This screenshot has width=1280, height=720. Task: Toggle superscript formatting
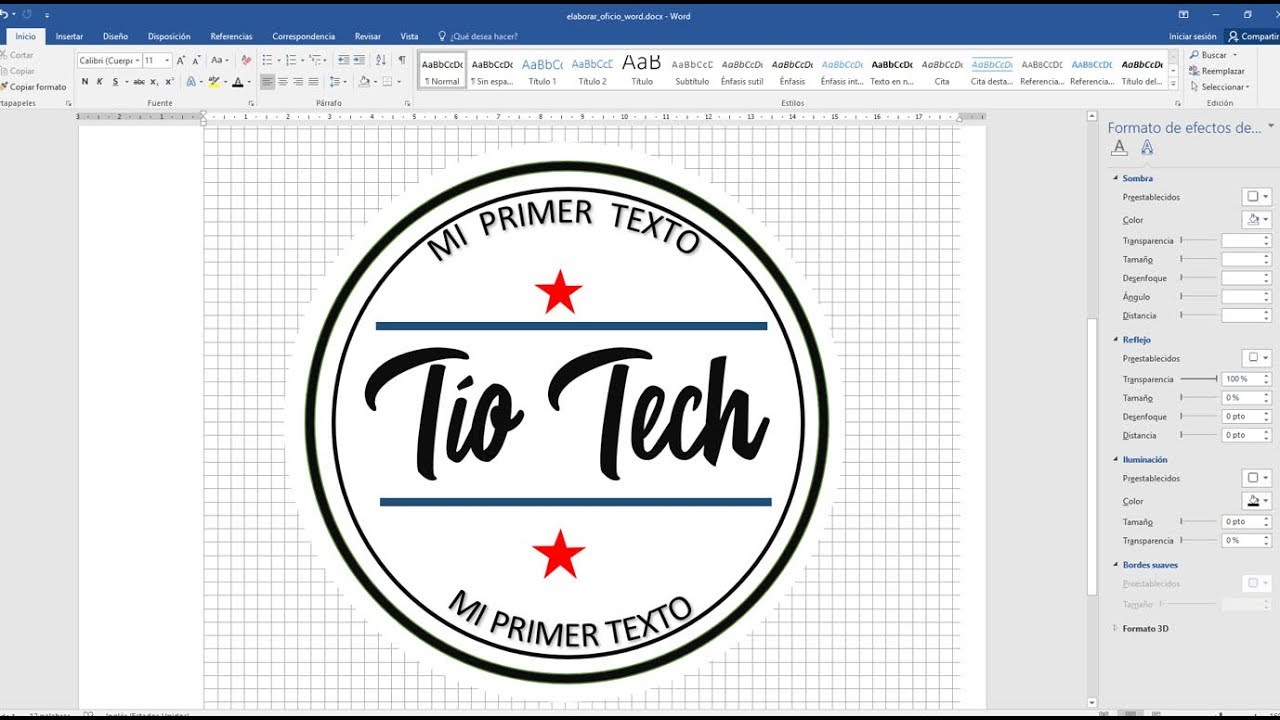click(169, 82)
